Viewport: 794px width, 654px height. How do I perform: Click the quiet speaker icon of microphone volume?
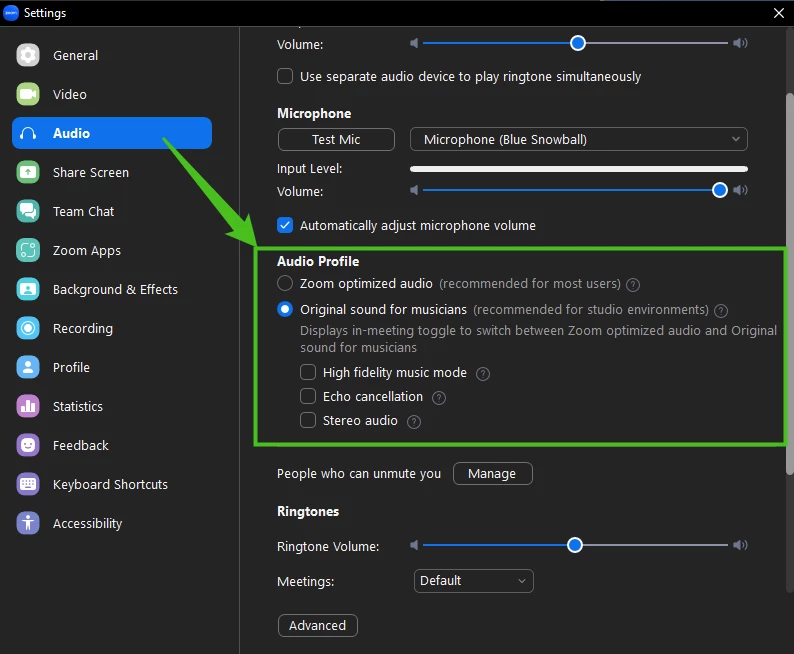pos(414,190)
